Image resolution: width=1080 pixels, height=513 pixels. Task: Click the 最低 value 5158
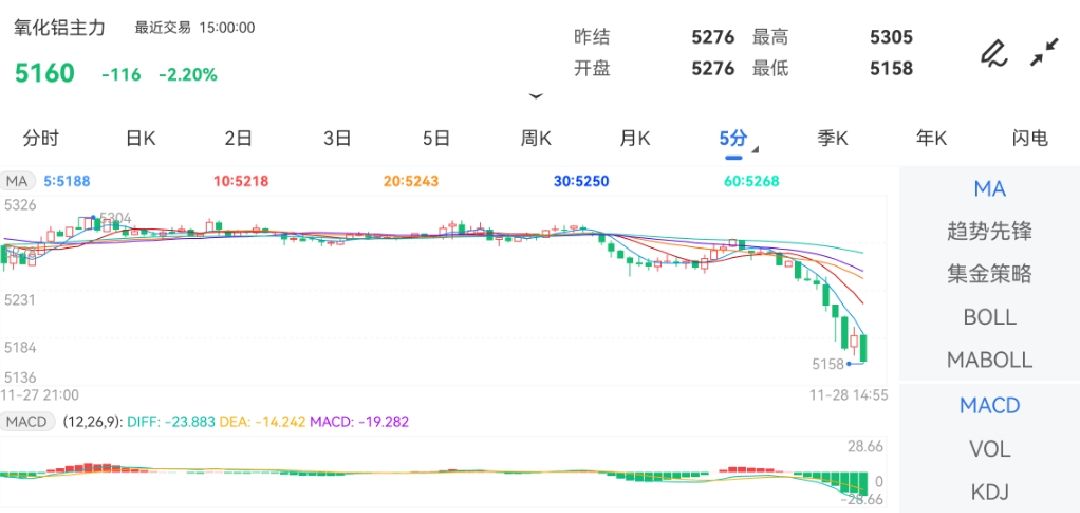point(891,68)
